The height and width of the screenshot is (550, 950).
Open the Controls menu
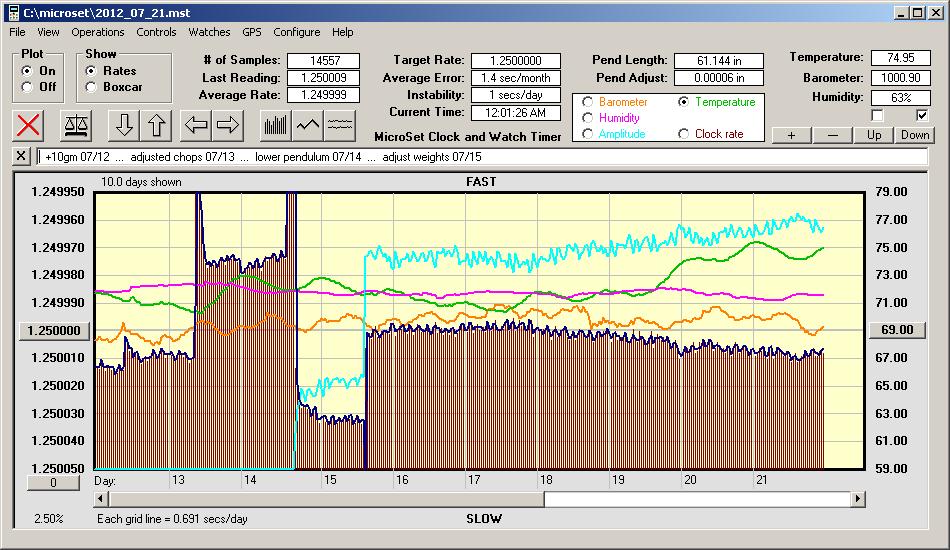[x=156, y=32]
